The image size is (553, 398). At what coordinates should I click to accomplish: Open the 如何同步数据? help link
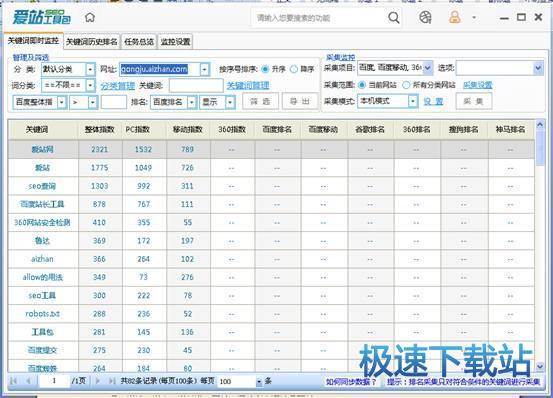pyautogui.click(x=351, y=382)
